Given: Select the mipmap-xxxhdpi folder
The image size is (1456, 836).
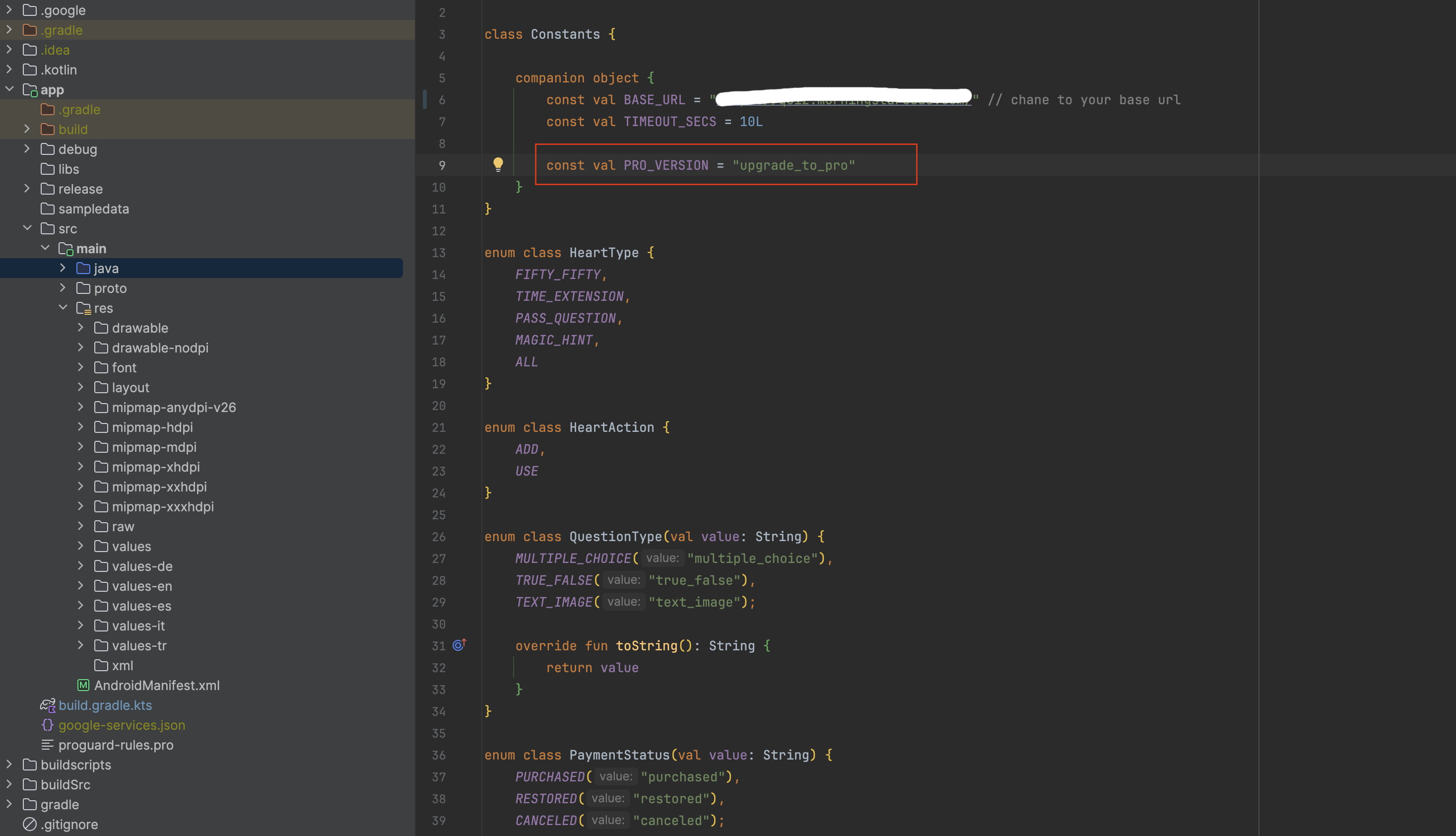Looking at the screenshot, I should (x=163, y=506).
